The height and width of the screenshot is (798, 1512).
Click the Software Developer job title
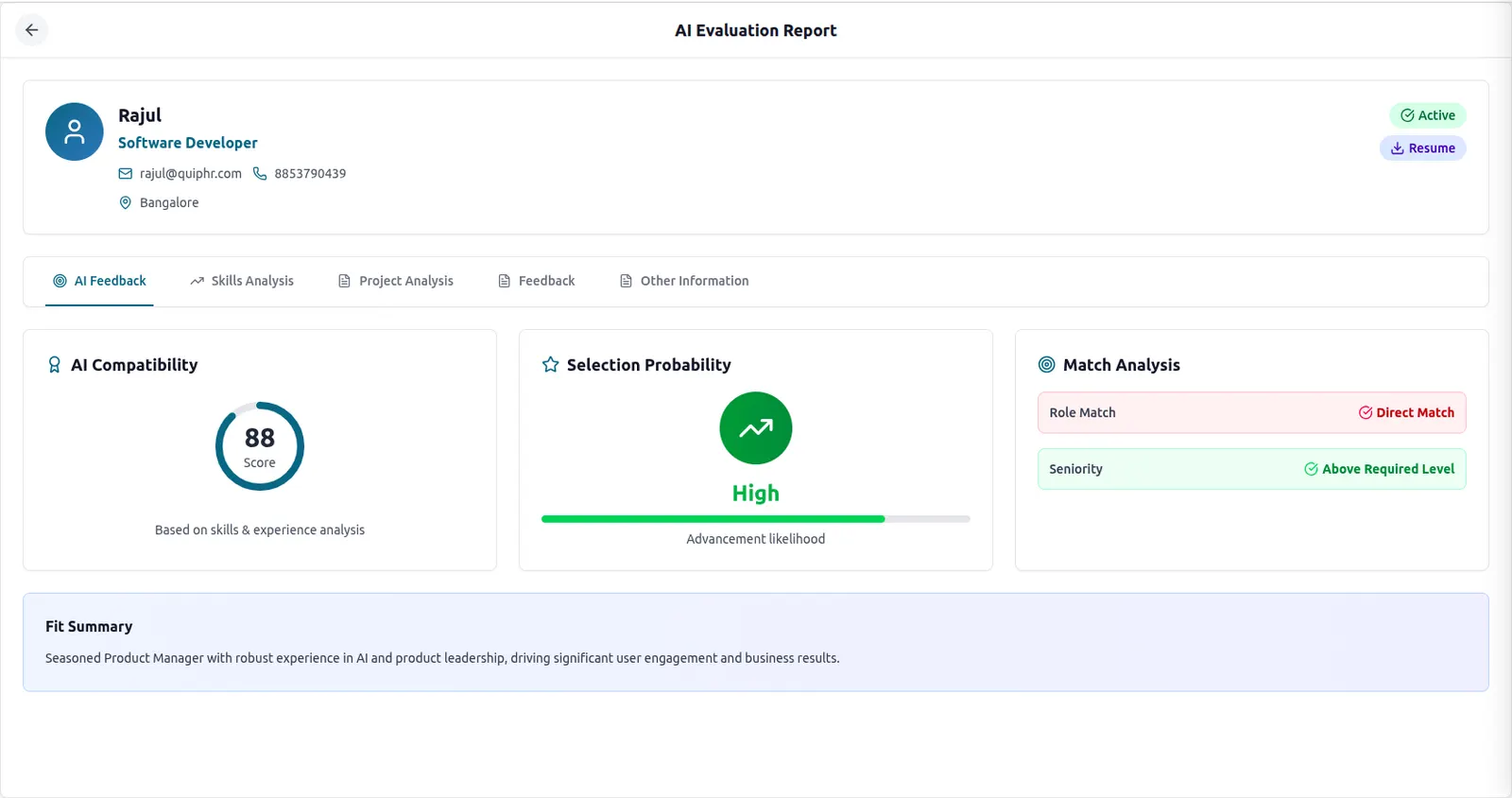coord(188,143)
